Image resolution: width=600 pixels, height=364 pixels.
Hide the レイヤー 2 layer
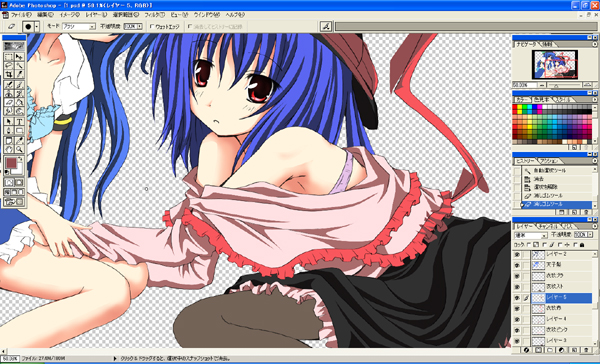click(x=517, y=255)
